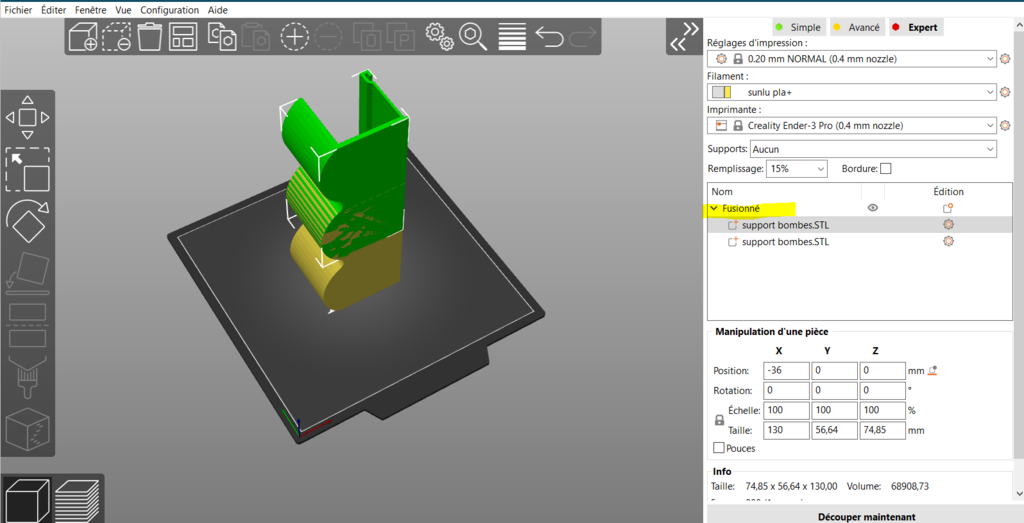
Task: Click the Add instance plus icon
Action: pos(295,37)
